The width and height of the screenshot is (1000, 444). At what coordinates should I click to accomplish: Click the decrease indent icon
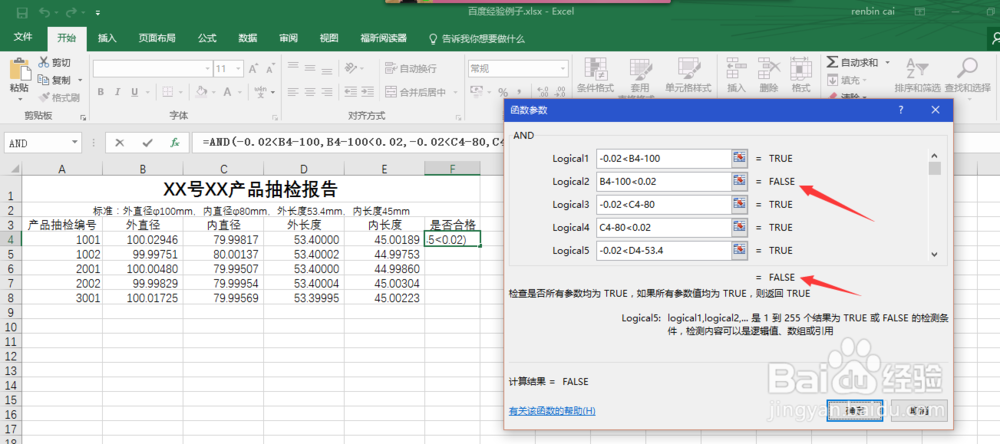[x=351, y=92]
